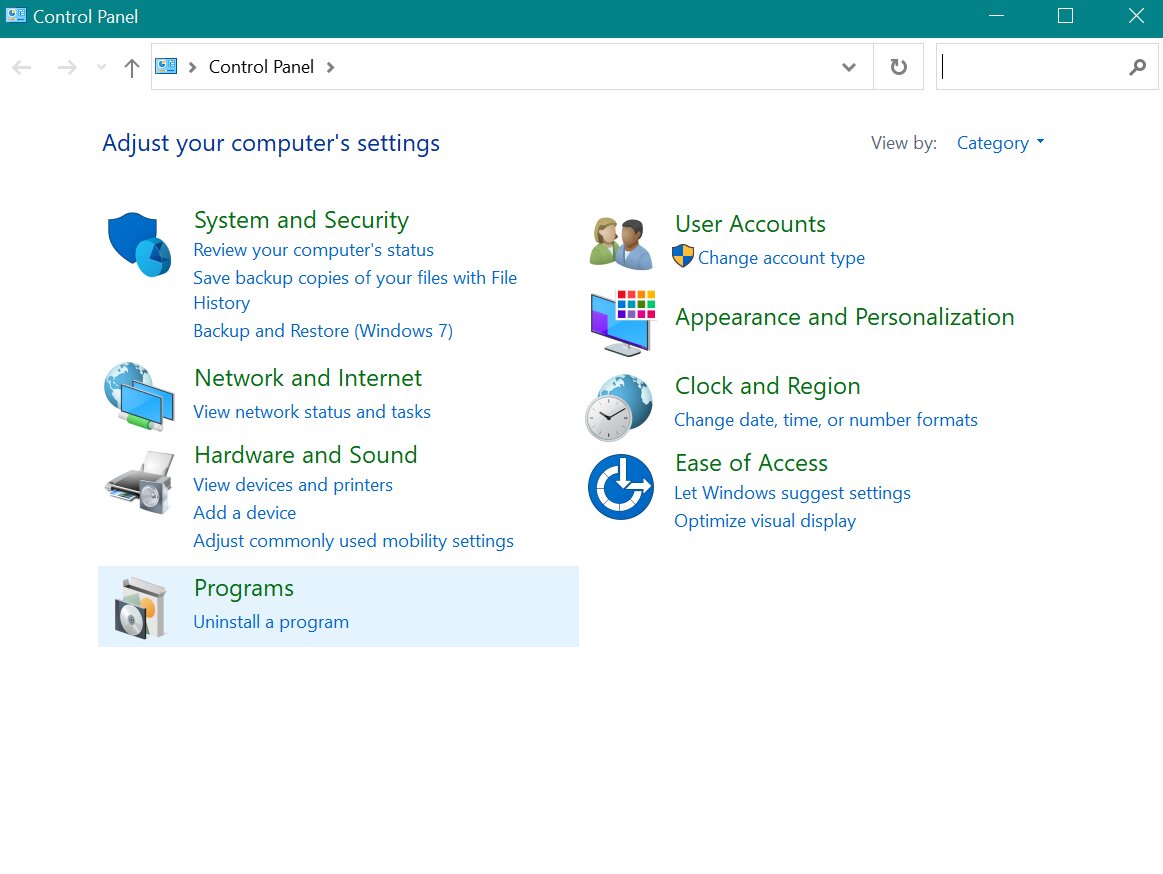Open Backup and Restore (Windows 7)
Viewport: 1163px width, 874px height.
(x=323, y=331)
